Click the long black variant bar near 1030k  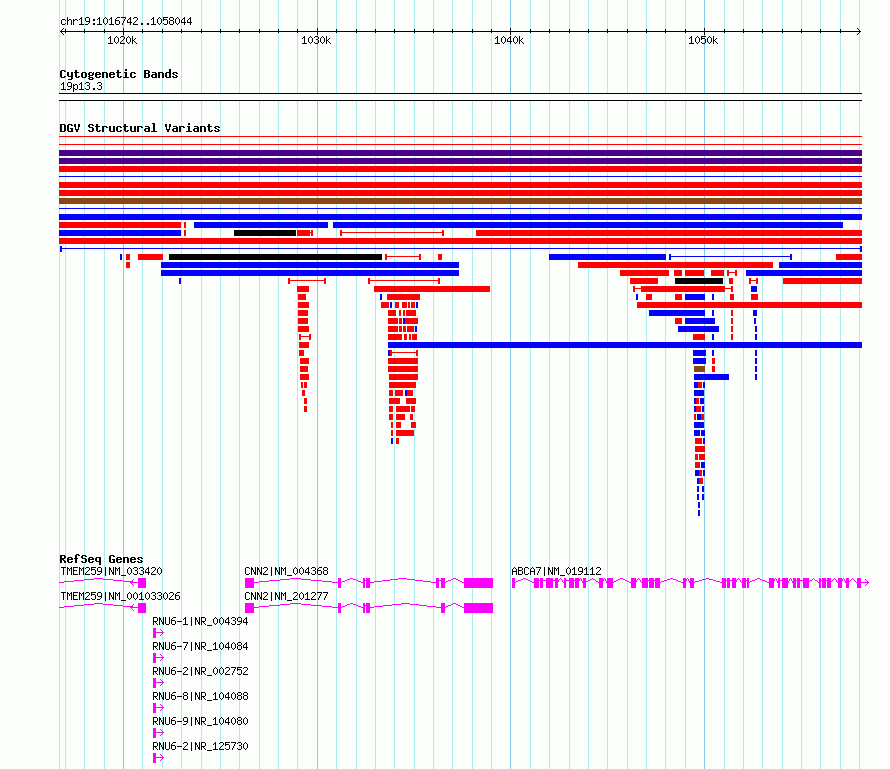275,257
